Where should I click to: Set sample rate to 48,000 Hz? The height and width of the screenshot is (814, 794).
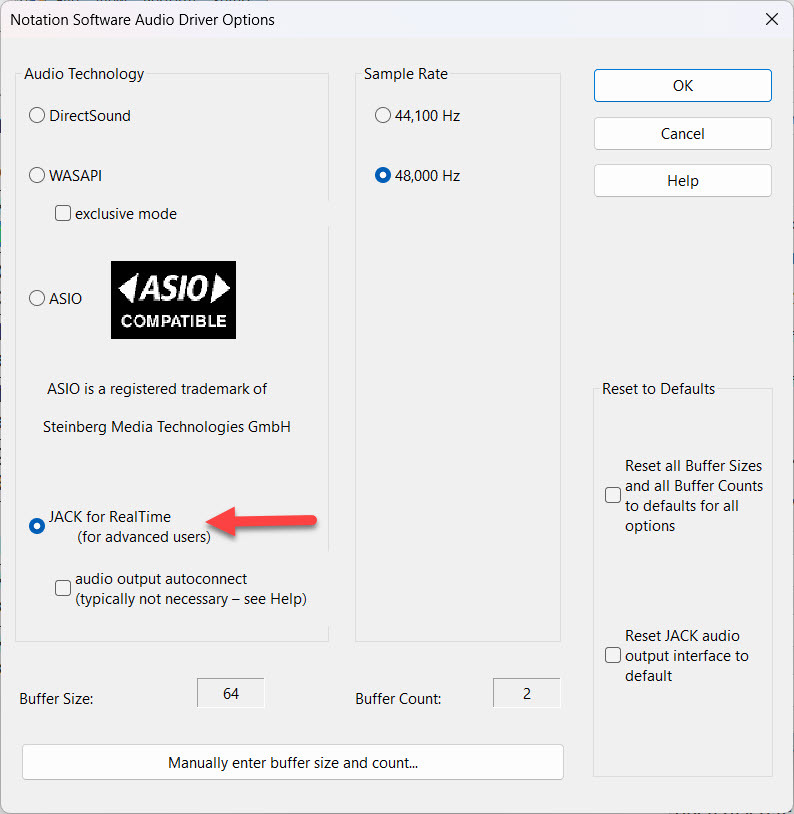383,176
